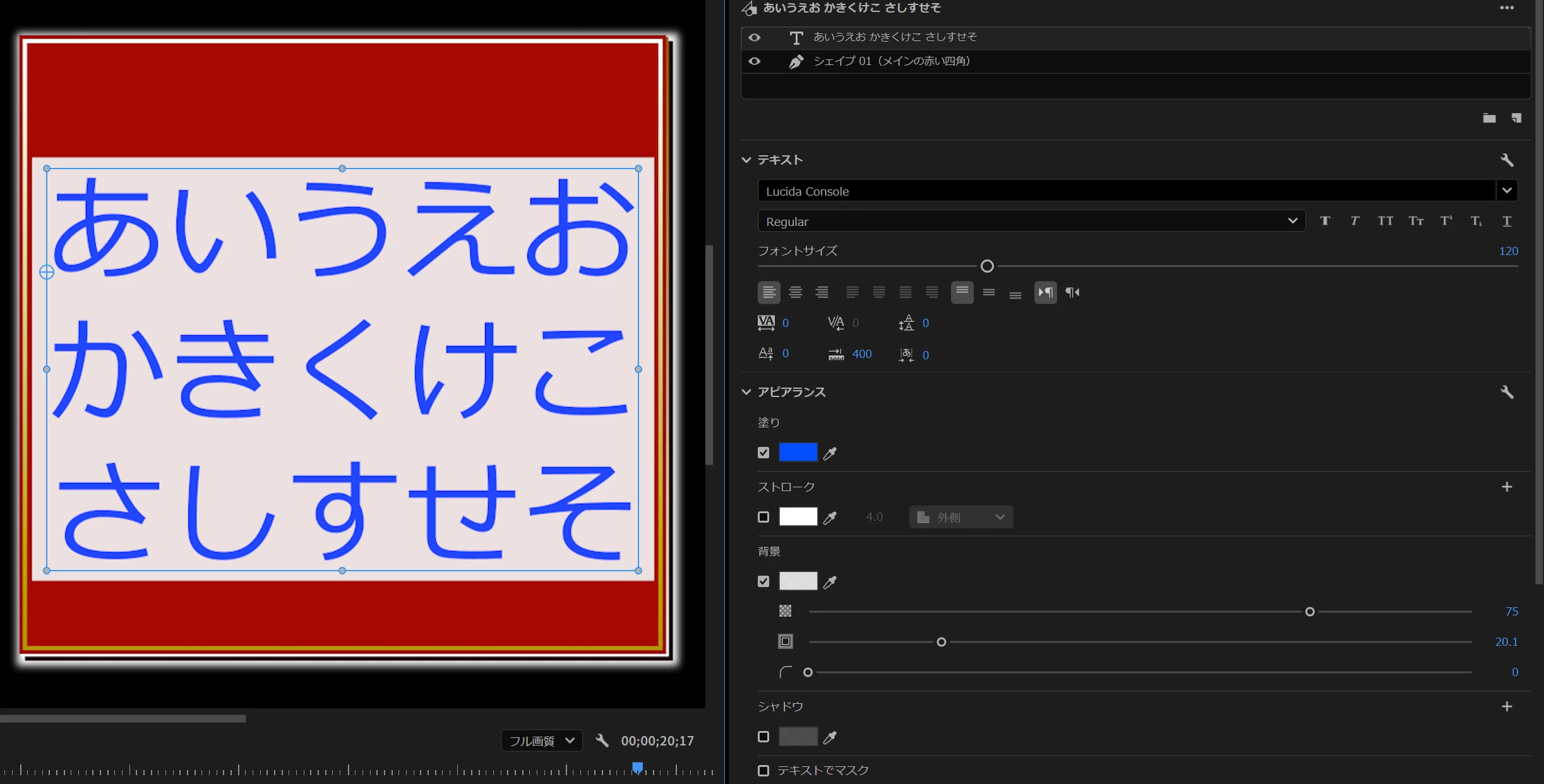Collapse the アピアランス section
The height and width of the screenshot is (784, 1544).
(746, 392)
